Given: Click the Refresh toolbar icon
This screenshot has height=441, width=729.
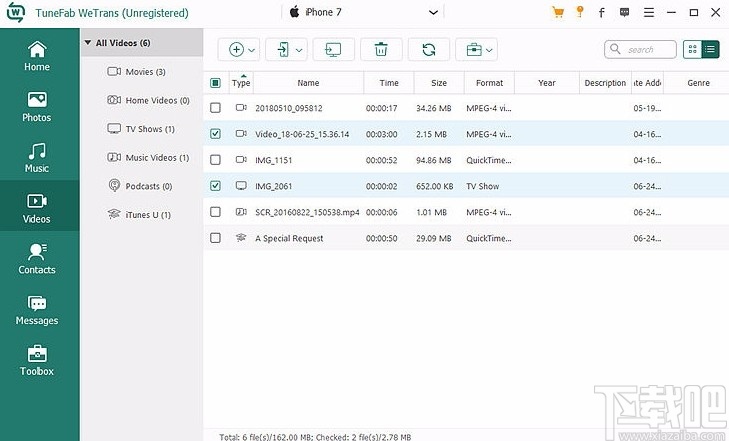Looking at the screenshot, I should click(x=429, y=49).
